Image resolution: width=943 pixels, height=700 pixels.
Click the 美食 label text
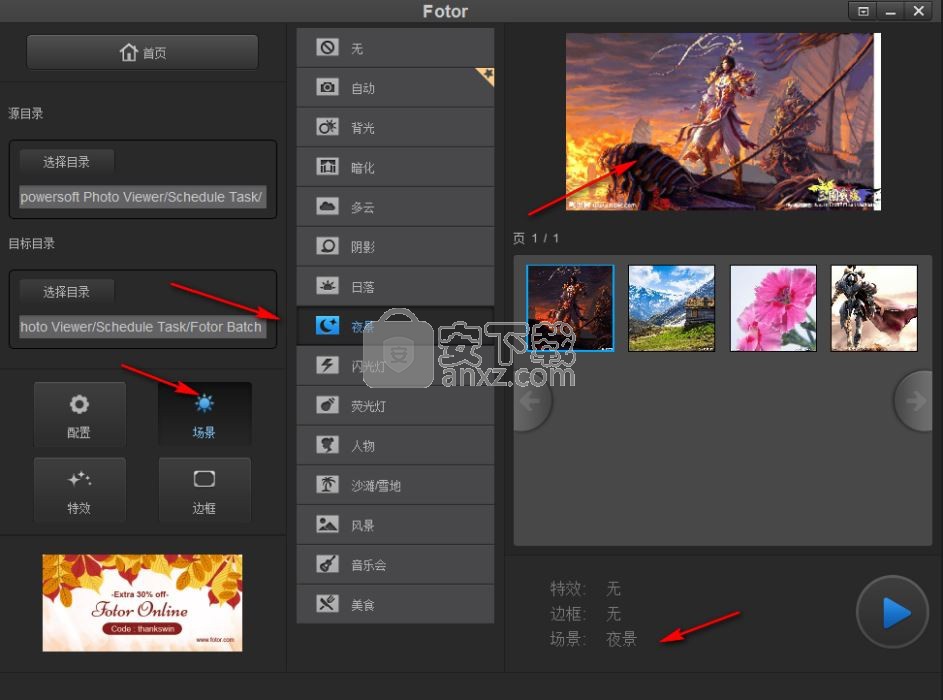(x=363, y=605)
